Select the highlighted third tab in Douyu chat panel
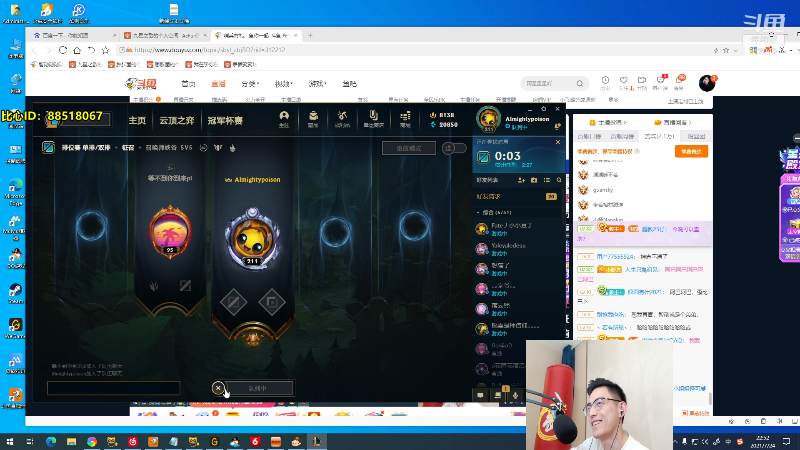 coord(659,136)
